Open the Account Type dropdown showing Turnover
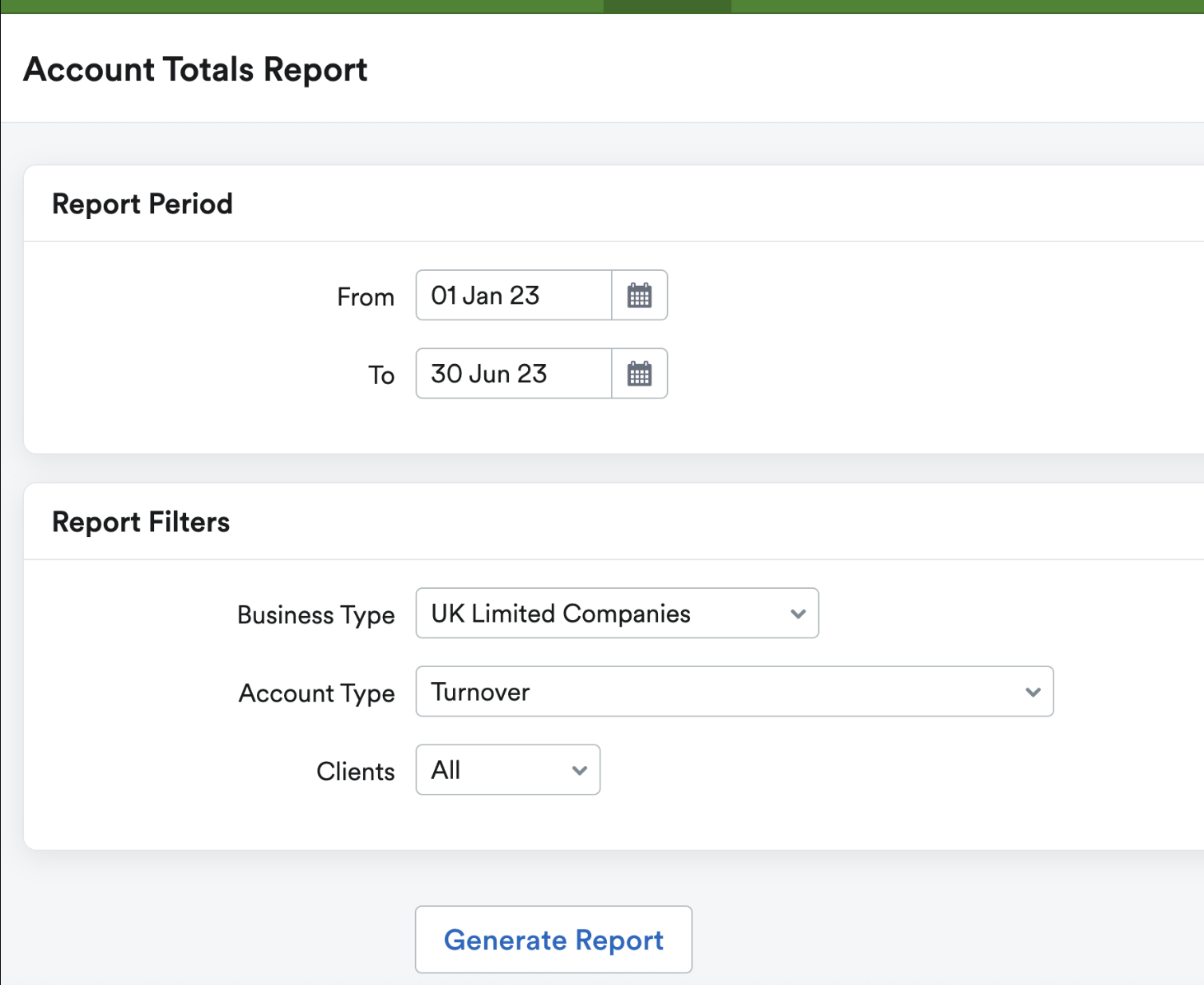 735,691
